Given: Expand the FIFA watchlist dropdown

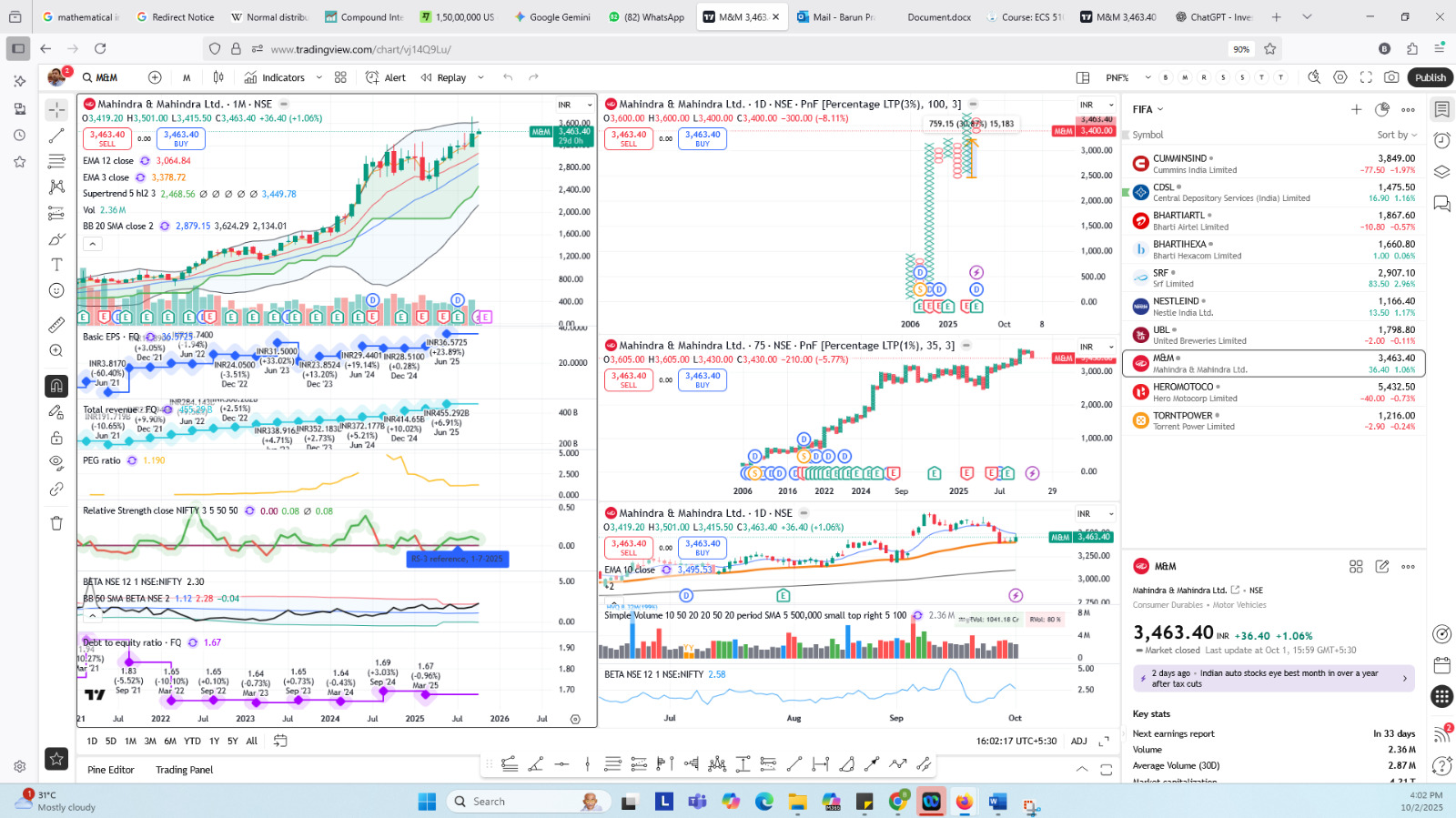Looking at the screenshot, I should point(1148,109).
